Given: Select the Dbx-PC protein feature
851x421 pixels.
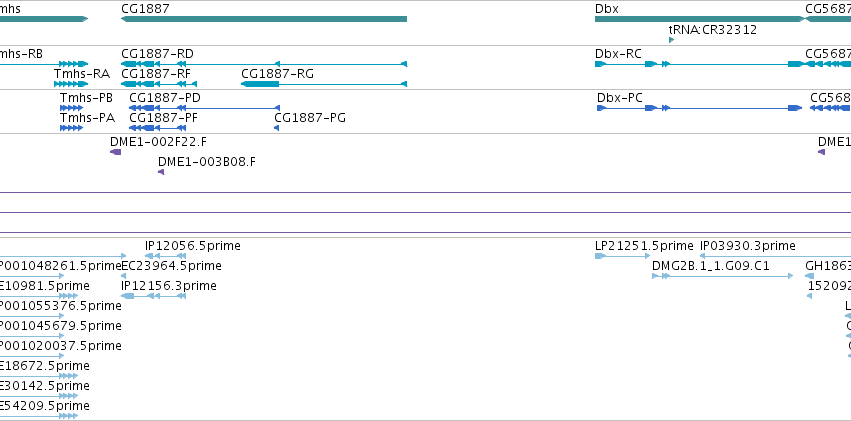Looking at the screenshot, I should click(x=700, y=108).
